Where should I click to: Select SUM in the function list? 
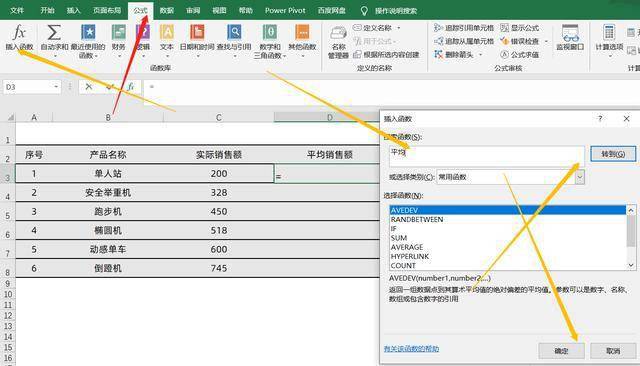point(508,238)
